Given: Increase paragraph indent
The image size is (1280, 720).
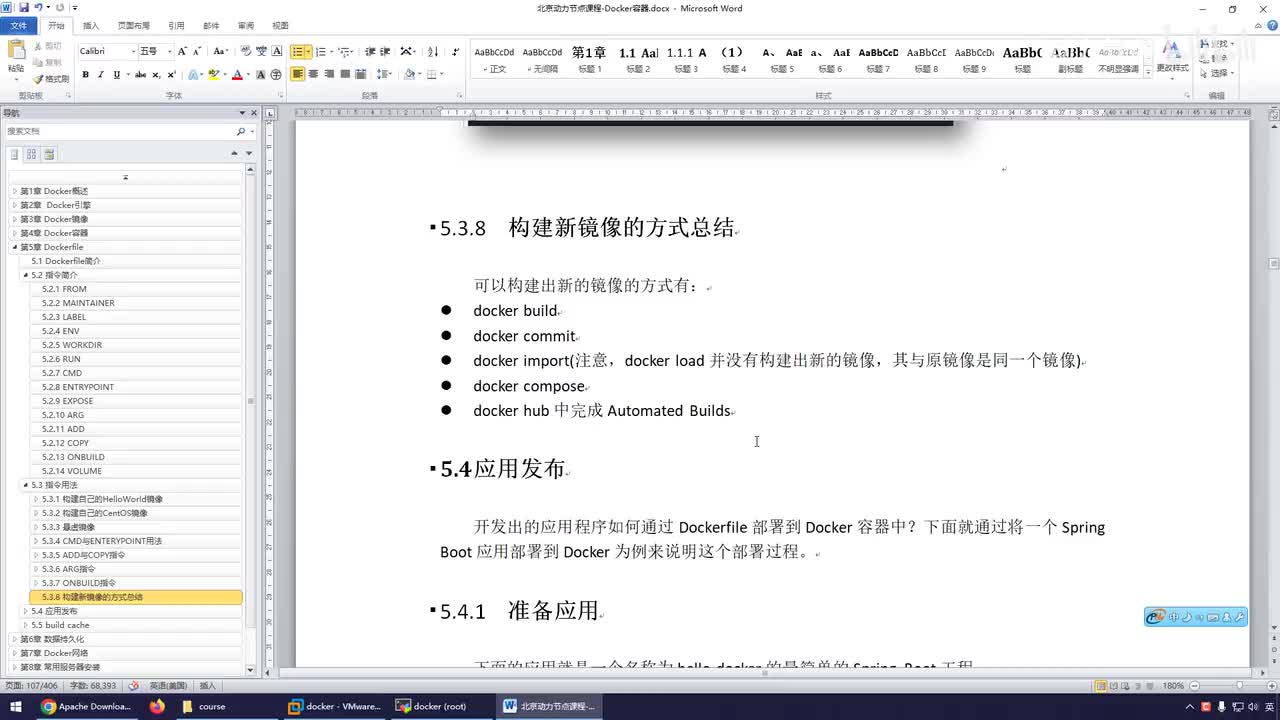Looking at the screenshot, I should point(385,51).
